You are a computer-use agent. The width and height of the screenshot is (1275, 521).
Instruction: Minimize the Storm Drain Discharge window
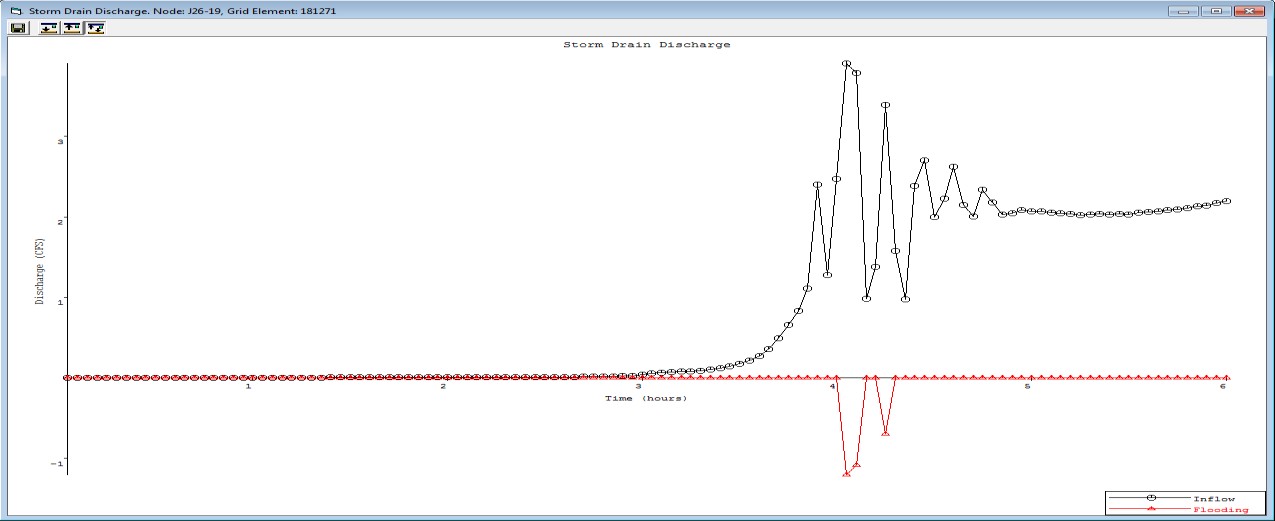pos(1186,10)
